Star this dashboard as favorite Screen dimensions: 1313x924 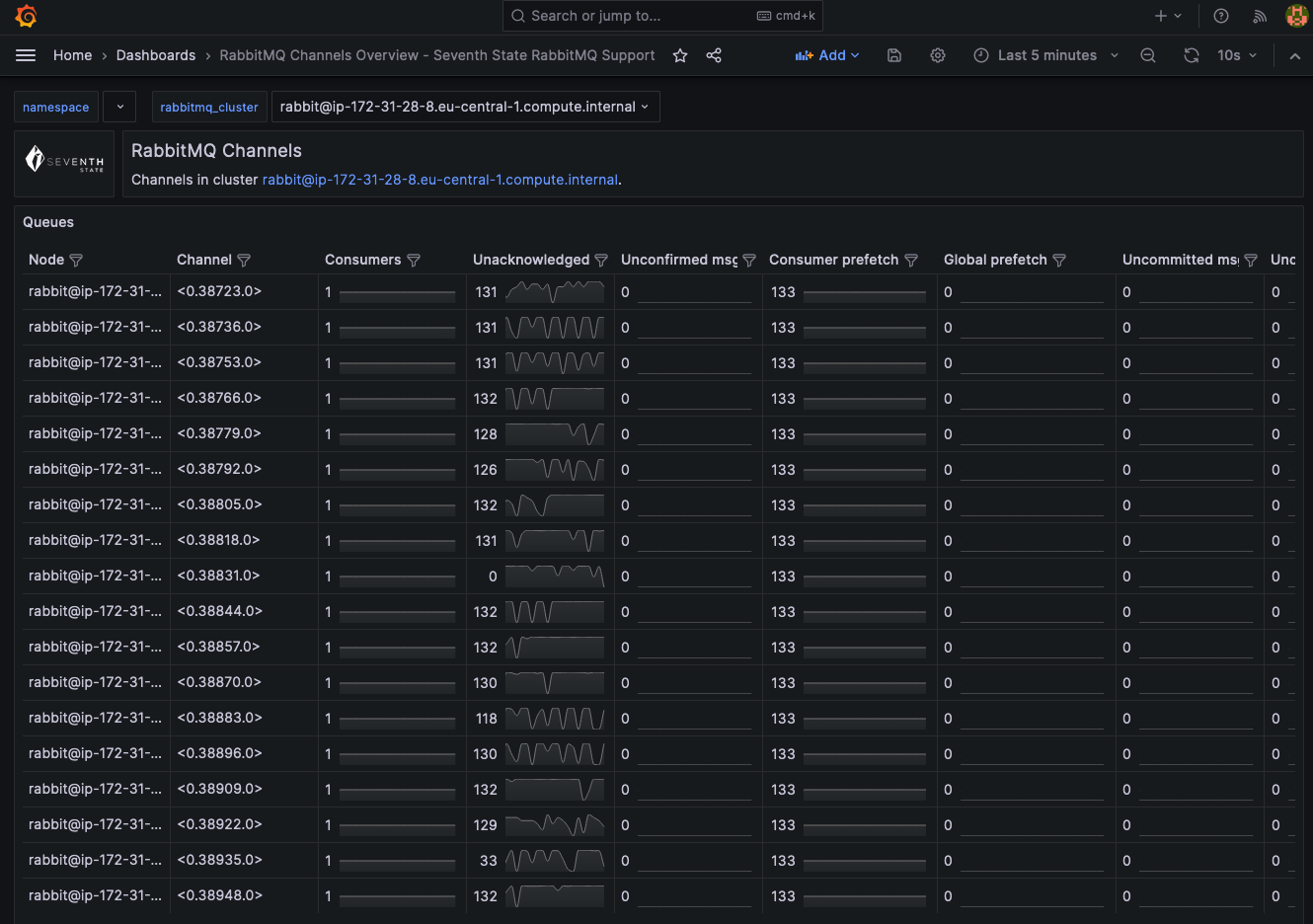point(680,55)
